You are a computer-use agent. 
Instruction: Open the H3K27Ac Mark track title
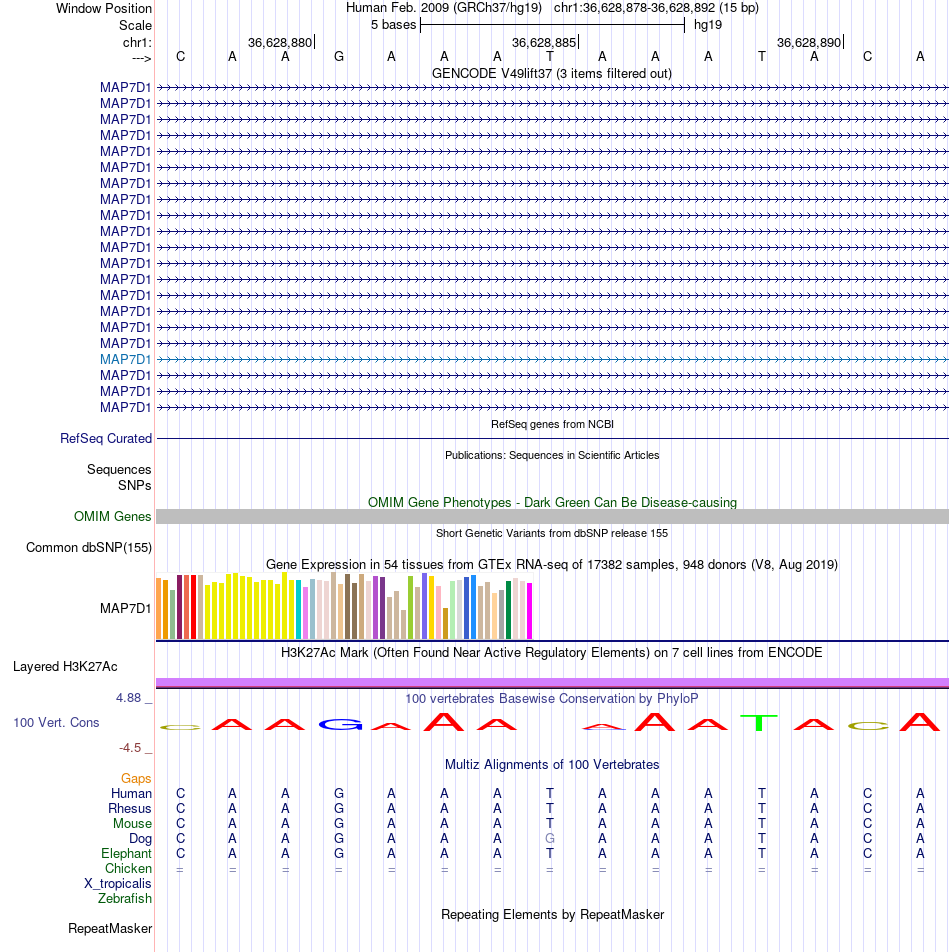coord(552,652)
